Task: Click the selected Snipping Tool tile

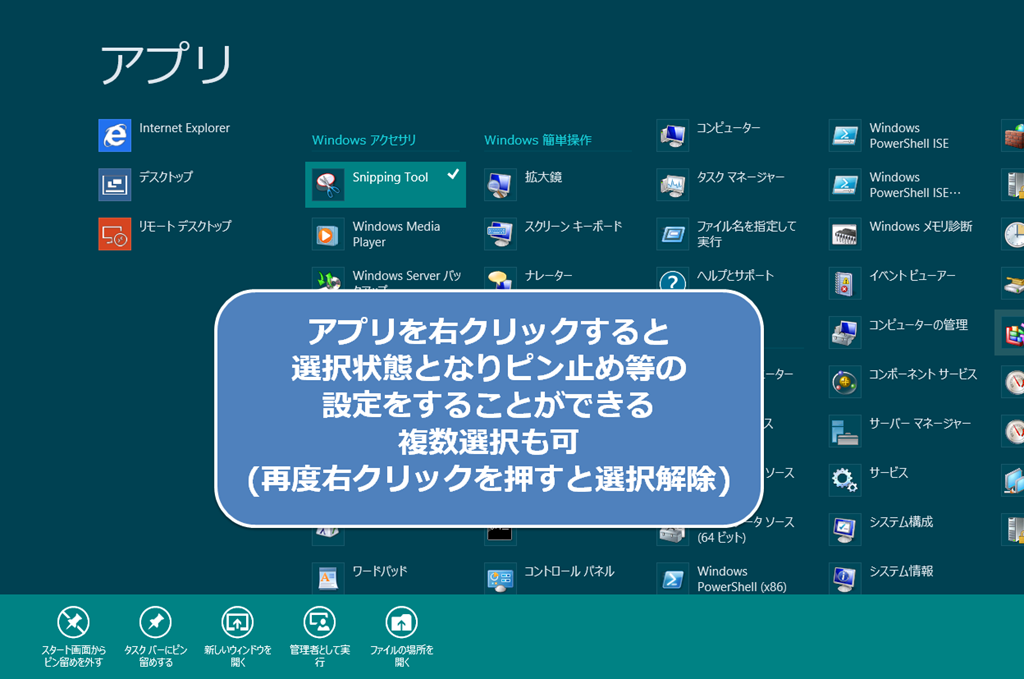Action: (385, 184)
